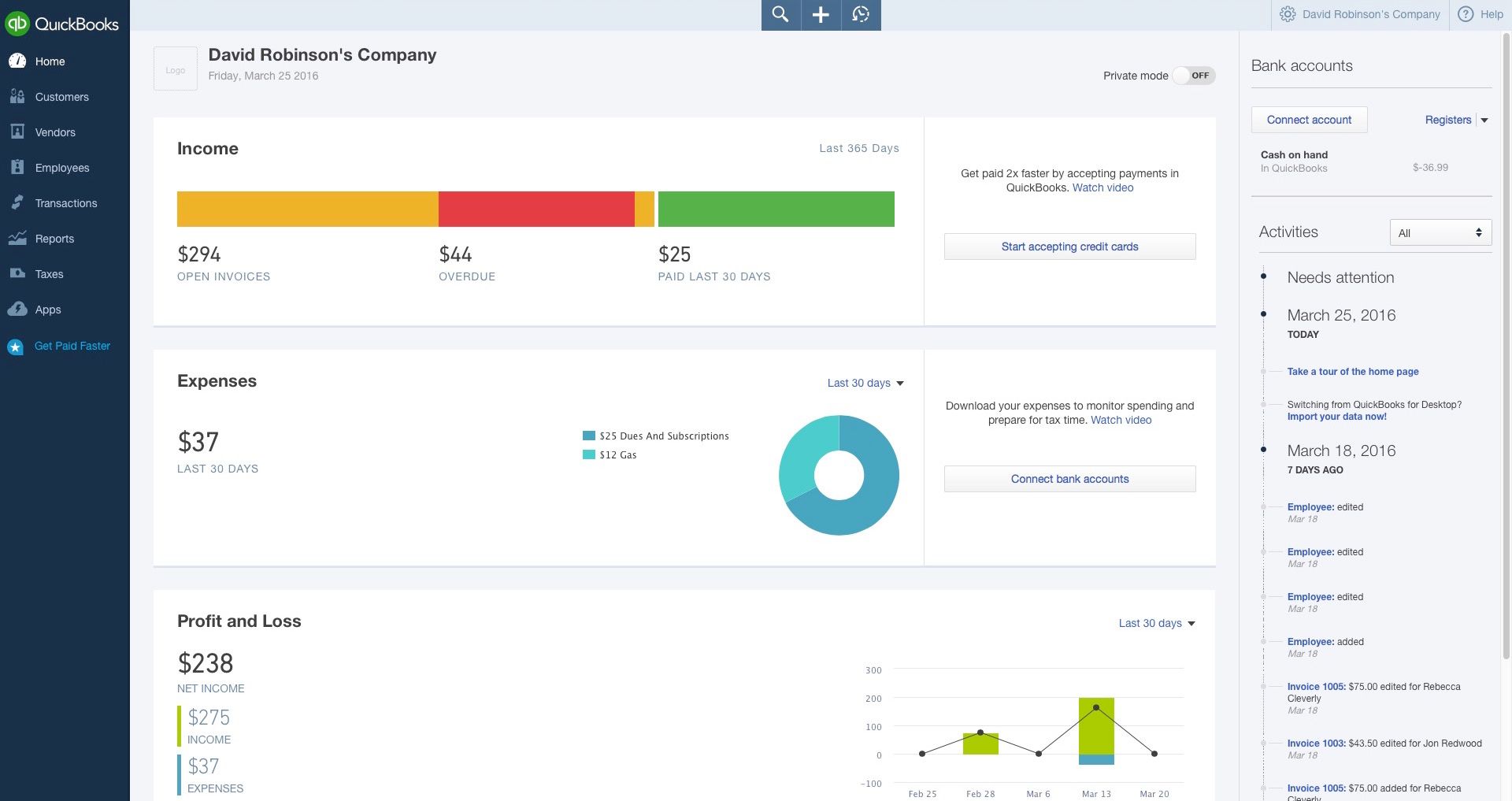This screenshot has width=1512, height=801.
Task: Expand Expenses Last 30 days dropdown
Action: point(865,383)
